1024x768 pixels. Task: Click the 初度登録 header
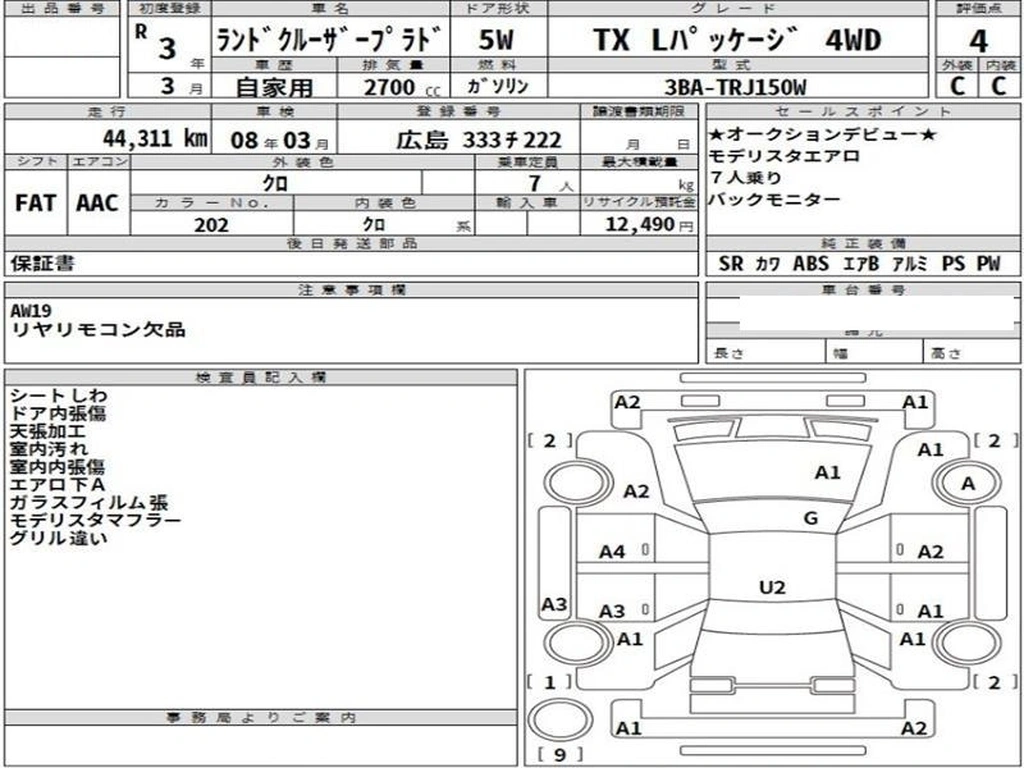pyautogui.click(x=170, y=8)
